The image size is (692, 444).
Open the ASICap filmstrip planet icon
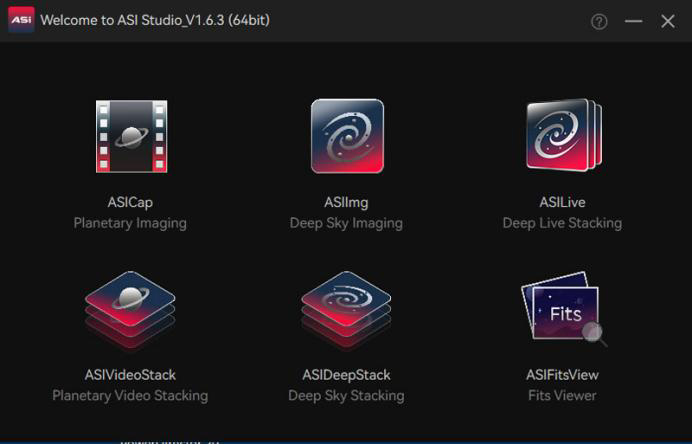(132, 136)
